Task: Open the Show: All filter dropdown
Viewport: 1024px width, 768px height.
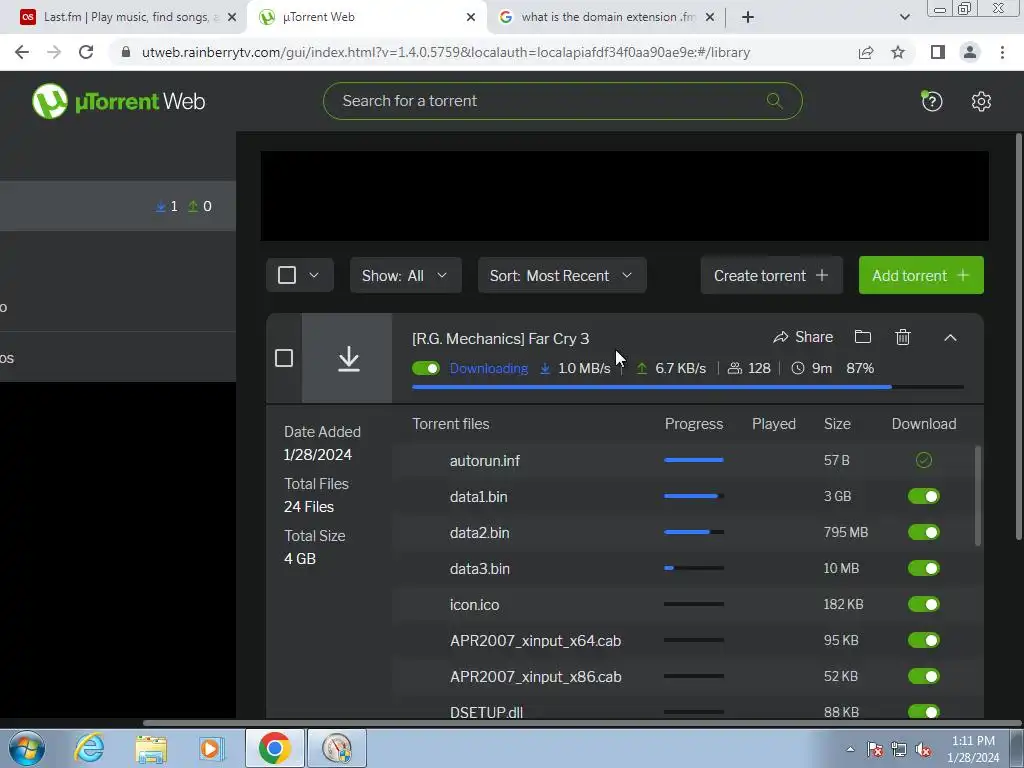Action: [x=406, y=275]
